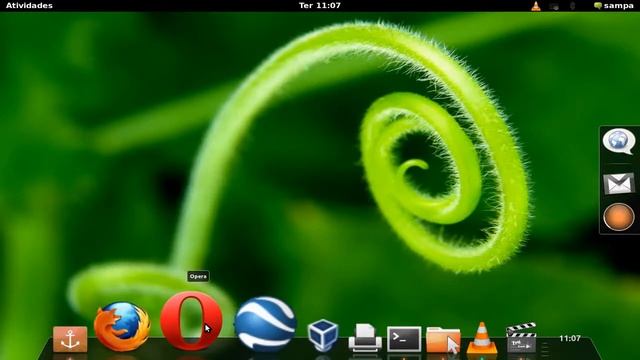Screen dimensions: 640x360
Task: Click the dock anchor icon
Action: [x=70, y=339]
